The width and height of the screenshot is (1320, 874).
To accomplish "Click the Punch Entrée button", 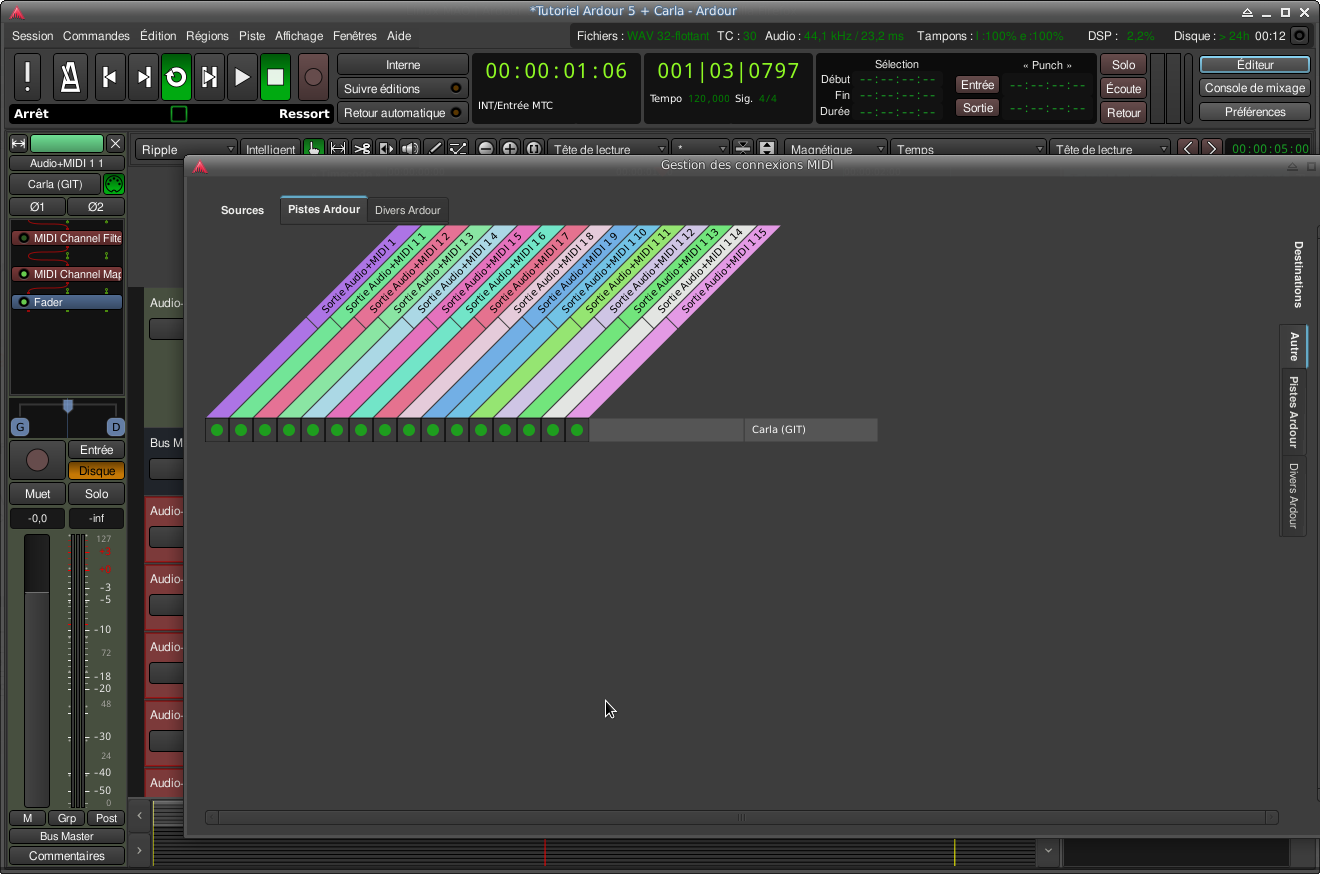I will coord(978,85).
